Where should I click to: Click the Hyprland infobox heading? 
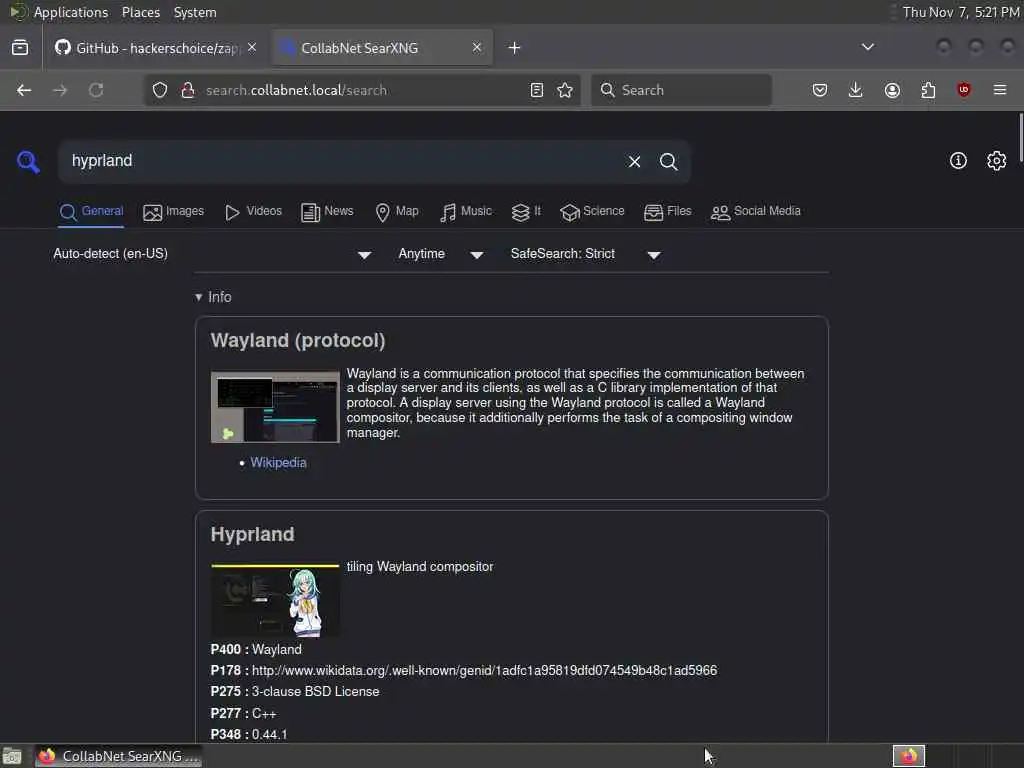[x=252, y=535]
